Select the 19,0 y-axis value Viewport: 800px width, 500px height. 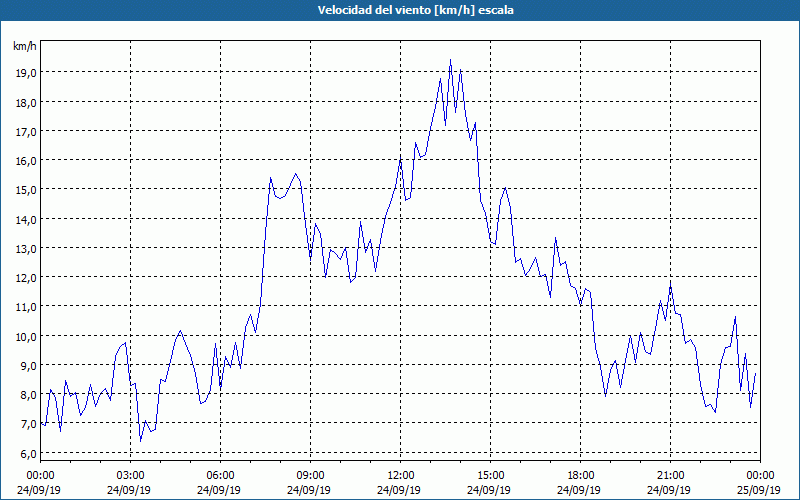pos(26,73)
